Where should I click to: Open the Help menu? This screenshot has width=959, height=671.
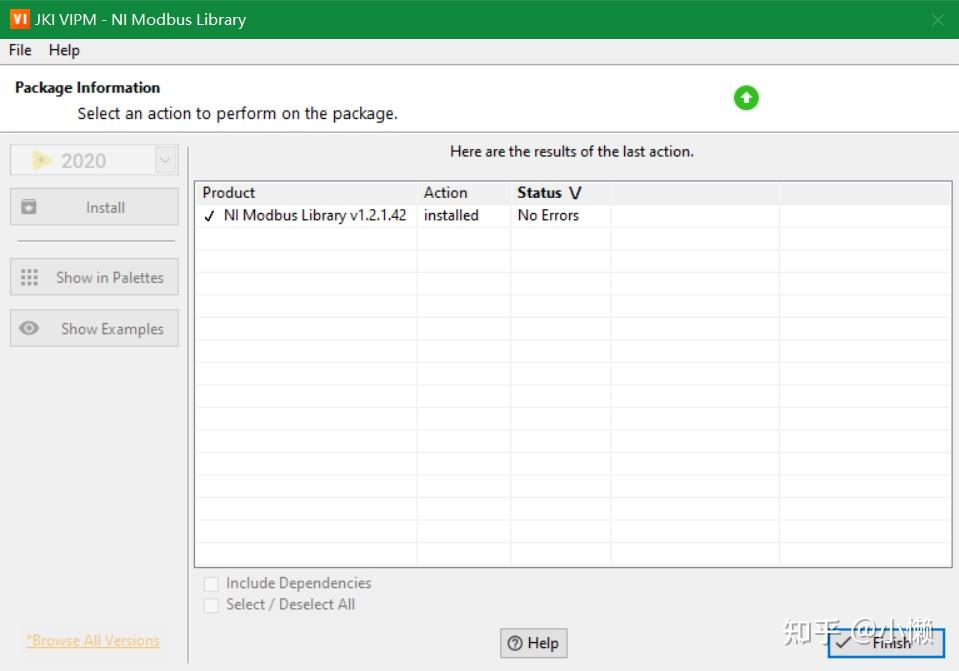click(64, 50)
